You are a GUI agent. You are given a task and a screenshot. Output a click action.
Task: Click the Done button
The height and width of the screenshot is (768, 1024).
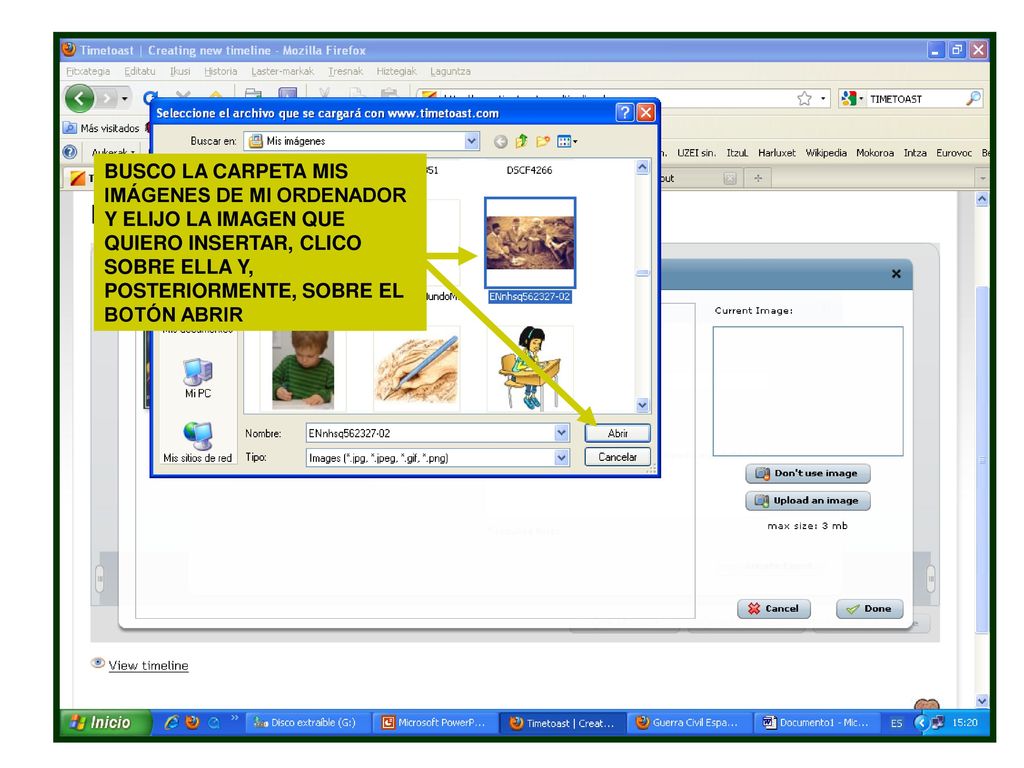[x=870, y=609]
